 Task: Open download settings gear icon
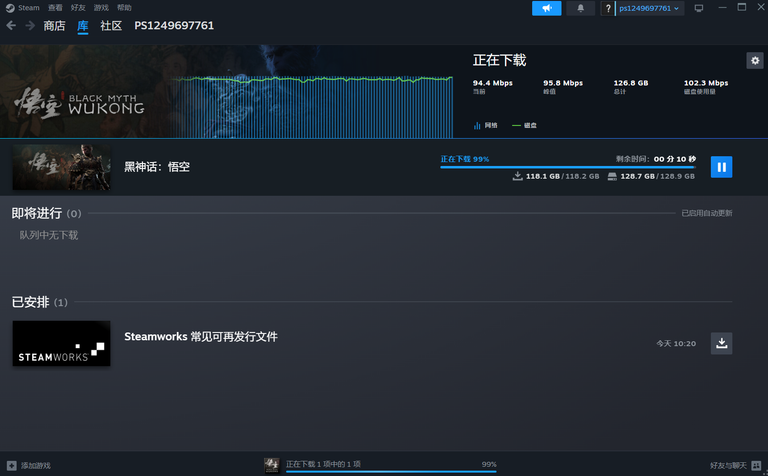point(755,61)
